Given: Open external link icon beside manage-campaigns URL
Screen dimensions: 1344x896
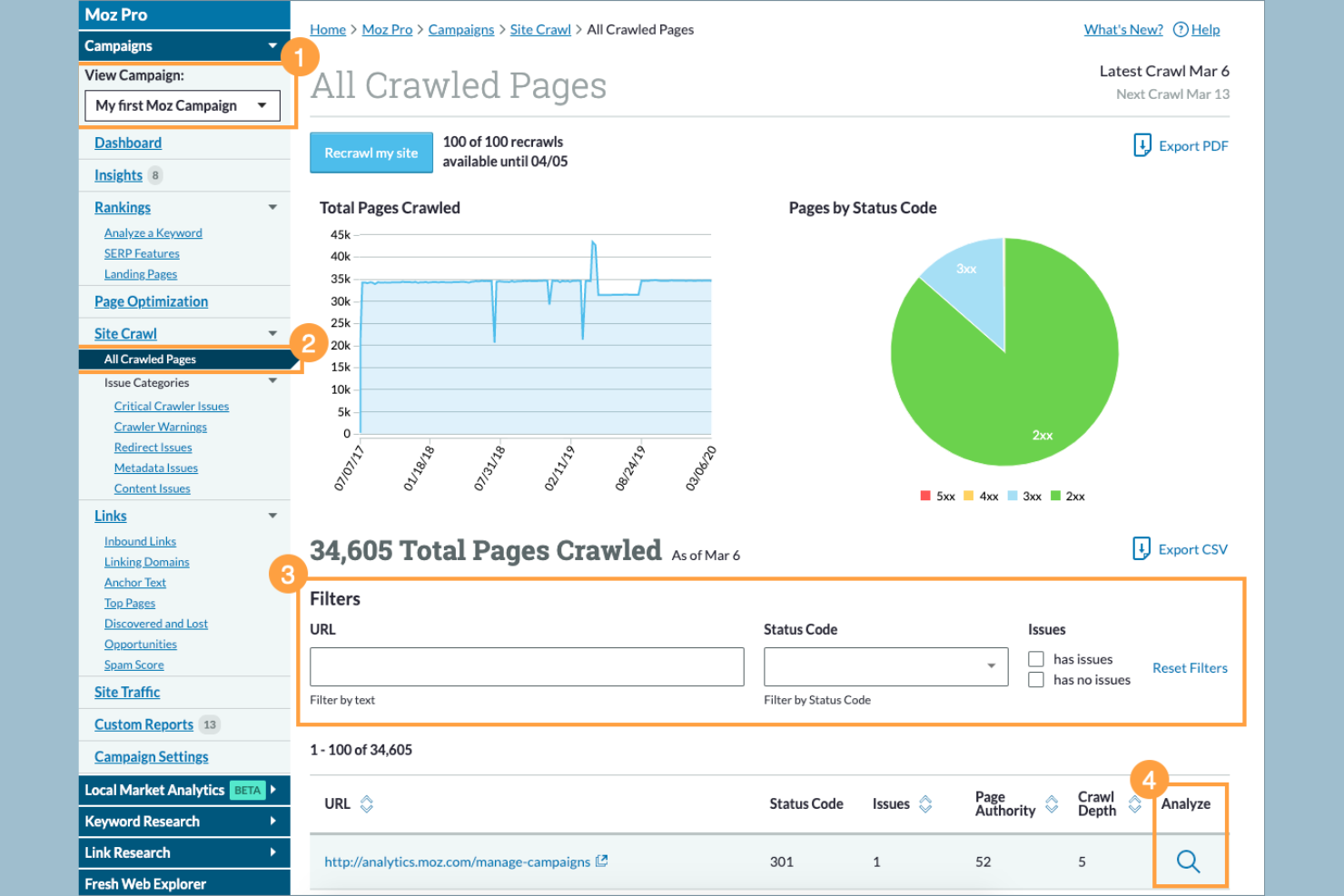Looking at the screenshot, I should coord(601,861).
